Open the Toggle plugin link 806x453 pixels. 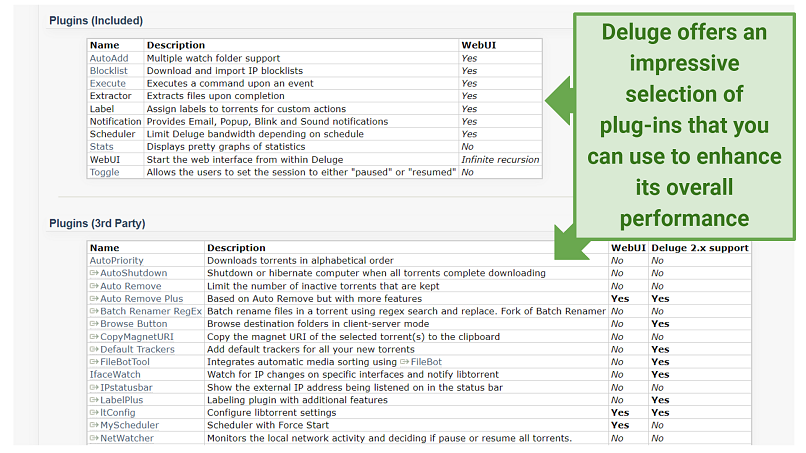pos(104,172)
